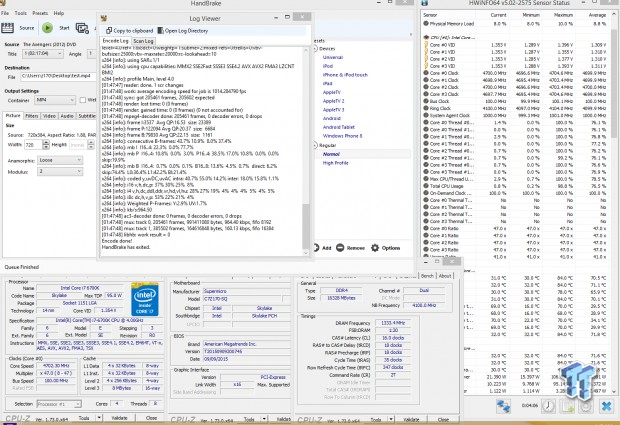This screenshot has height=425, width=620.
Task: Click the Tools dropdown arrow in third CPU-Z window
Action: (x=391, y=419)
